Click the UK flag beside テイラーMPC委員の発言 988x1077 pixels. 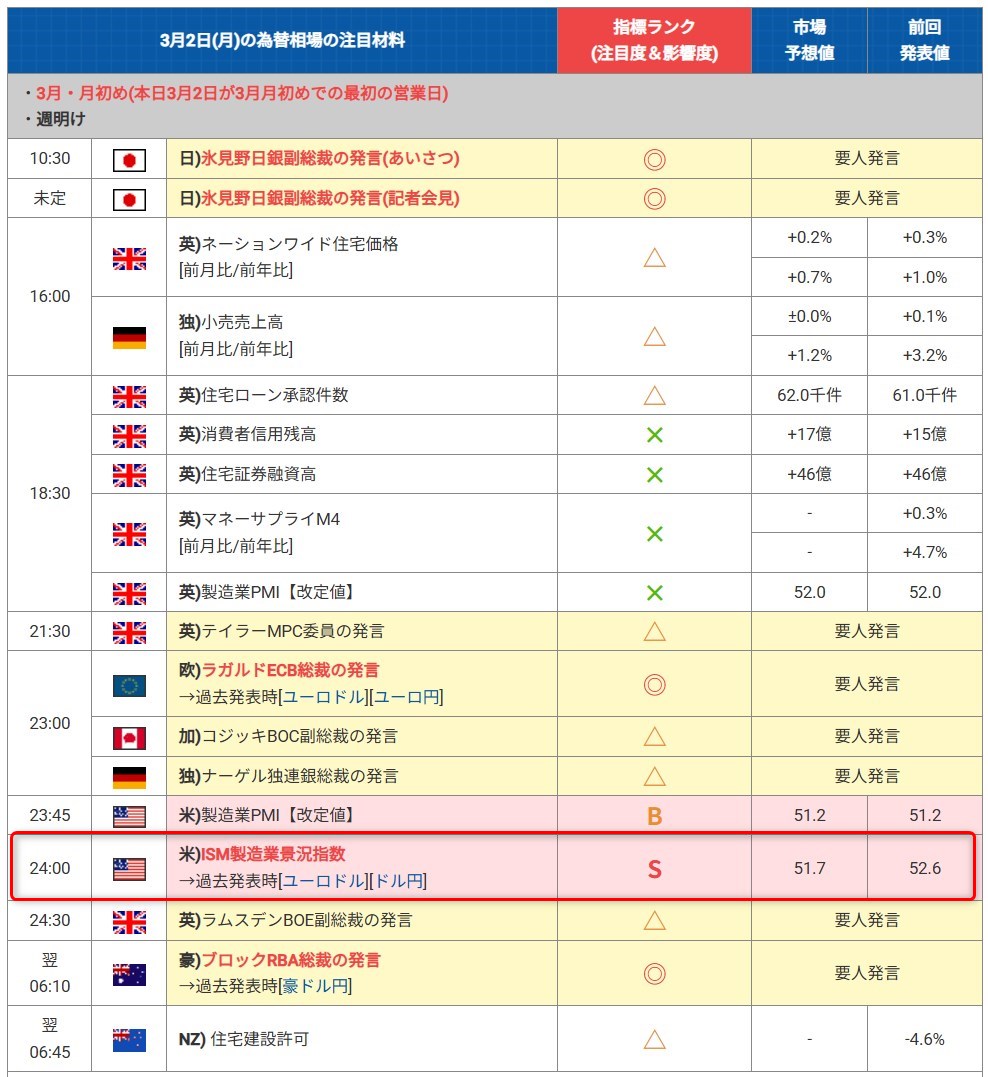coord(129,632)
